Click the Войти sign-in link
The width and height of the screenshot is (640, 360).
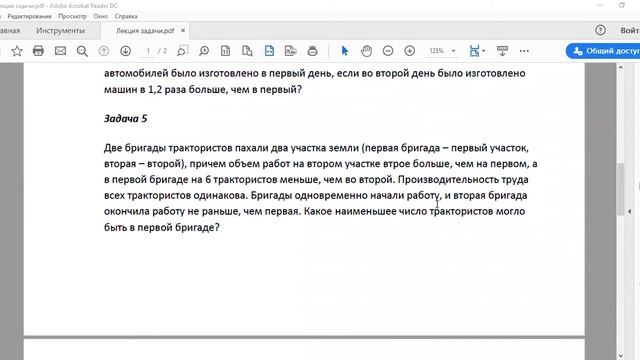click(630, 30)
